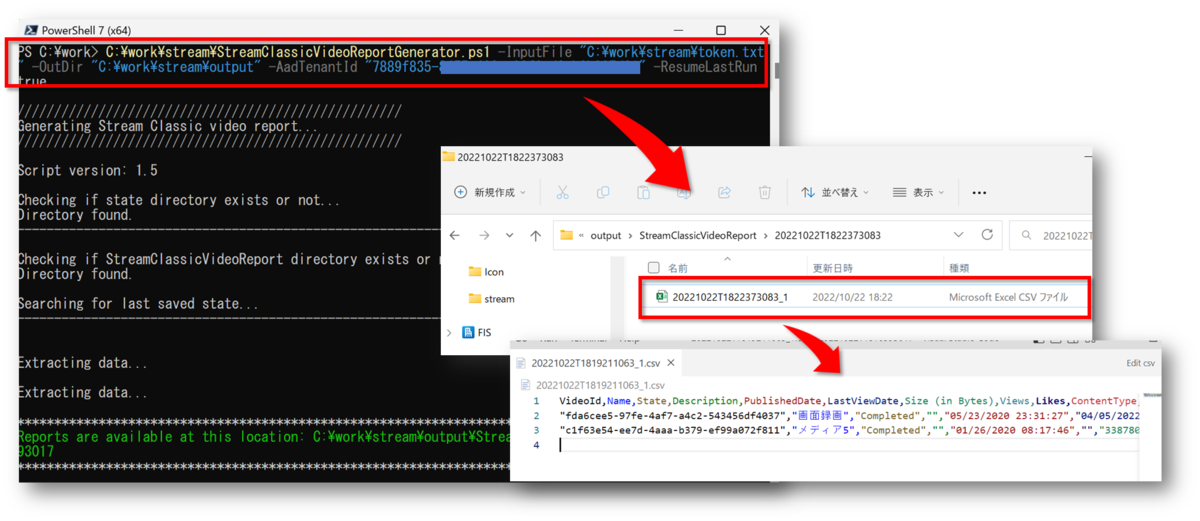This screenshot has width=1200, height=521.
Task: Refresh the Explorer folder view
Action: click(x=987, y=235)
